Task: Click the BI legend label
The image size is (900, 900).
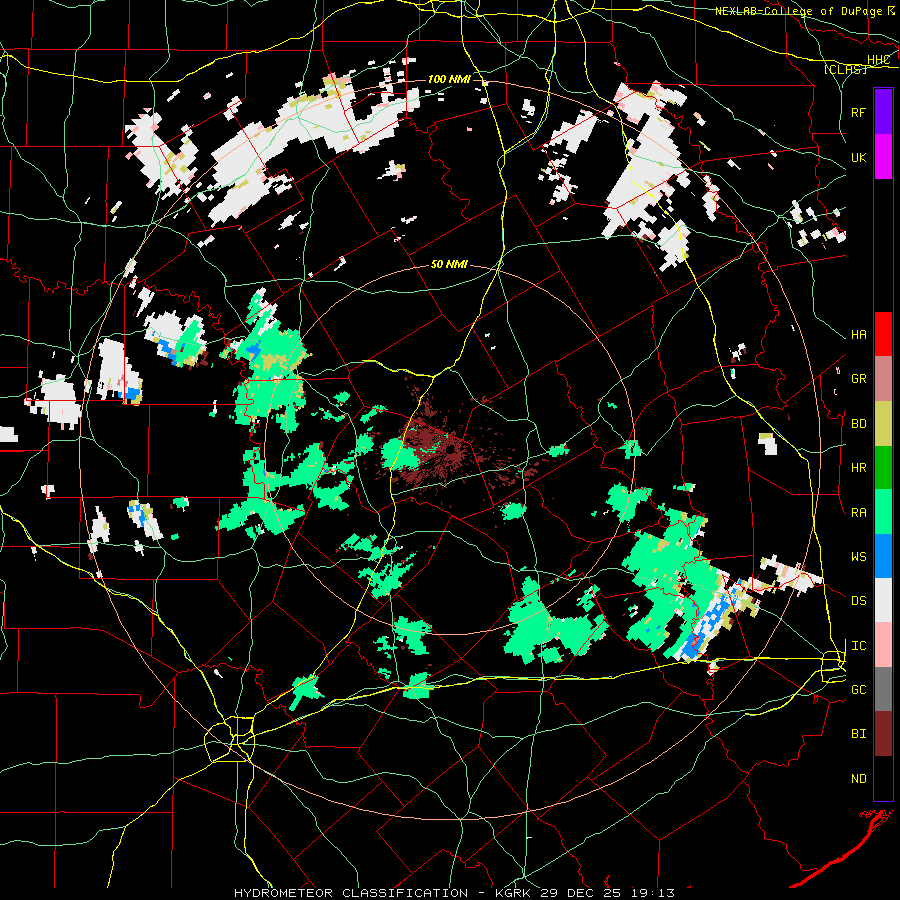Action: (858, 734)
